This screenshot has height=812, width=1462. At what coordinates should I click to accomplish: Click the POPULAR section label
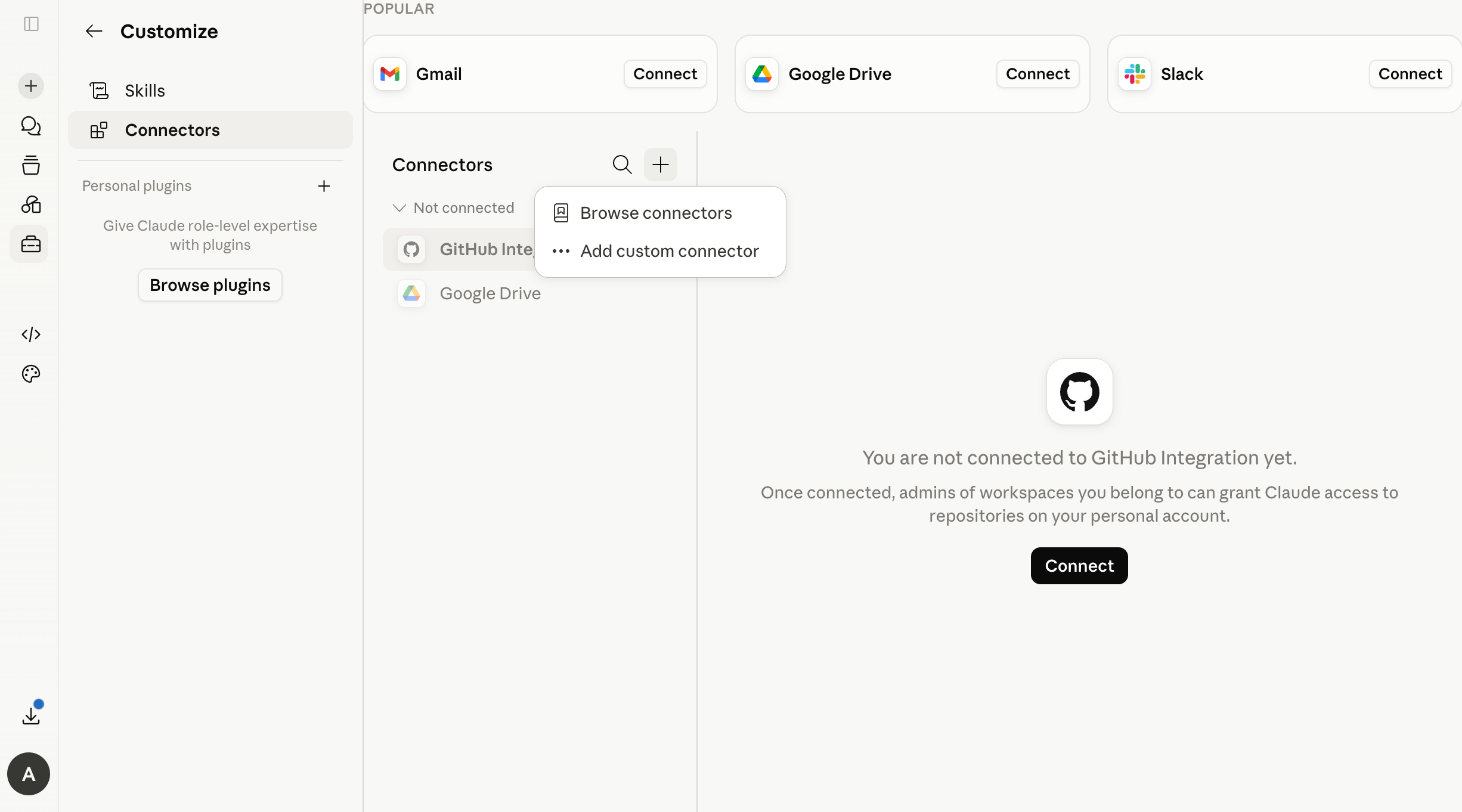tap(399, 8)
